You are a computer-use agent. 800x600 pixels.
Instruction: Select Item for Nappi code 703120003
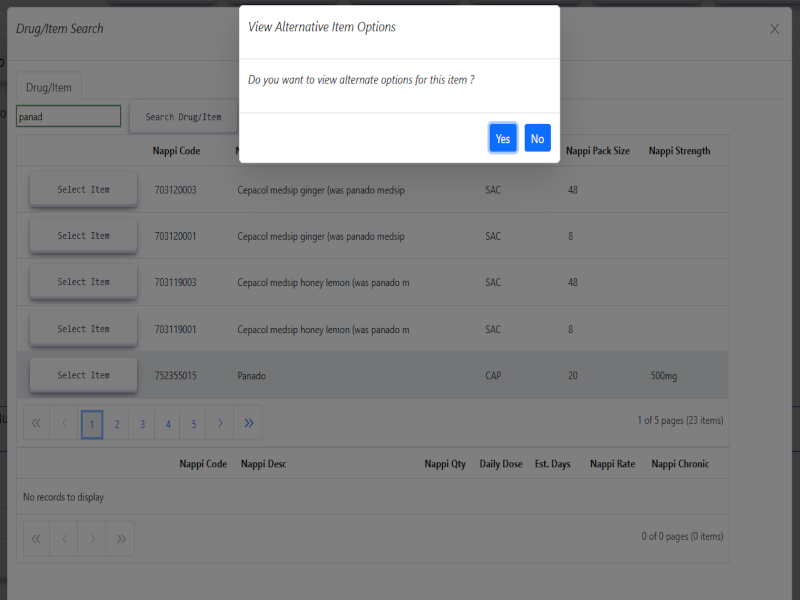click(83, 189)
